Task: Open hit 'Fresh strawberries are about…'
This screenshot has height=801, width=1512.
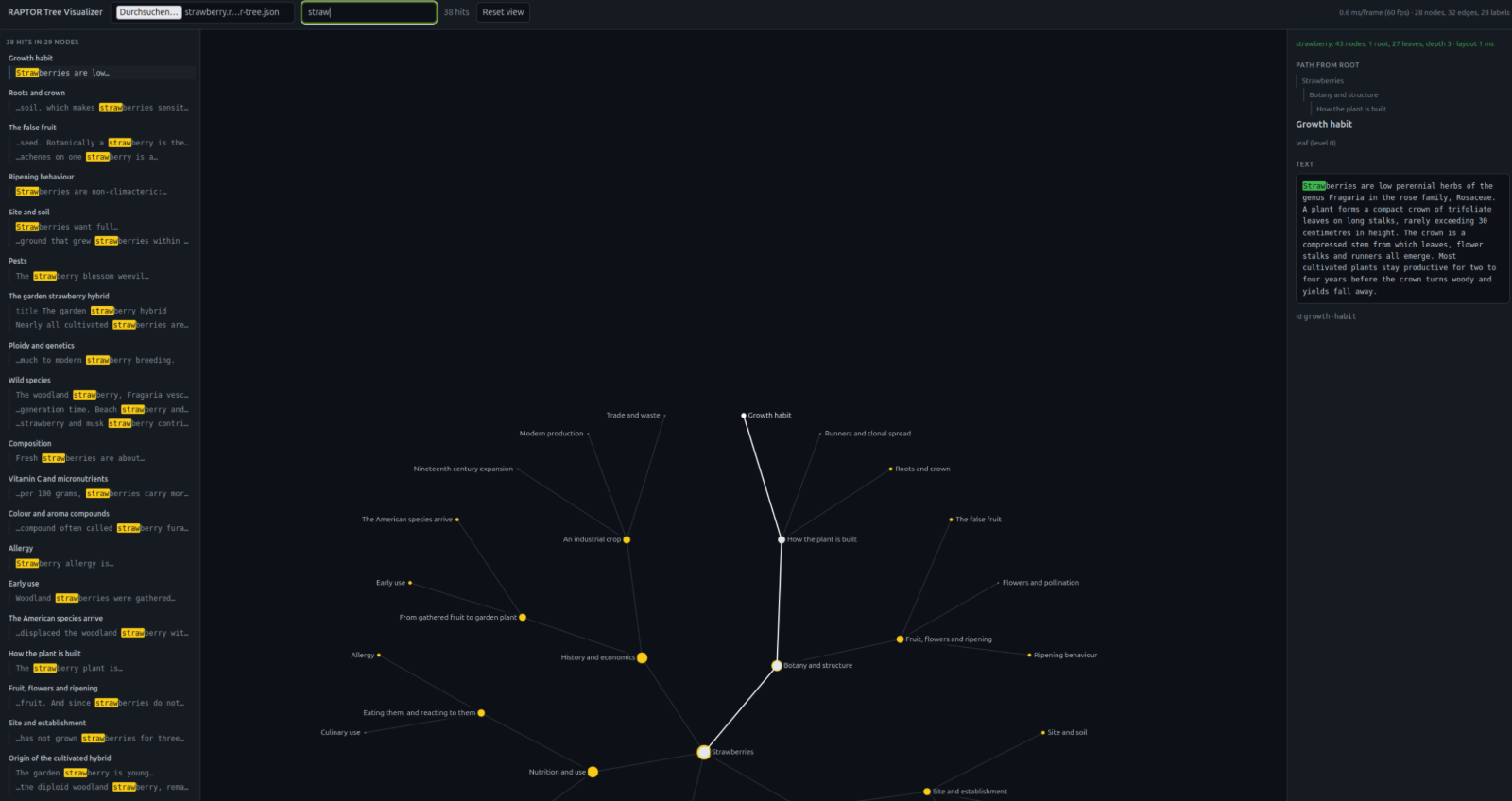Action: pyautogui.click(x=103, y=458)
